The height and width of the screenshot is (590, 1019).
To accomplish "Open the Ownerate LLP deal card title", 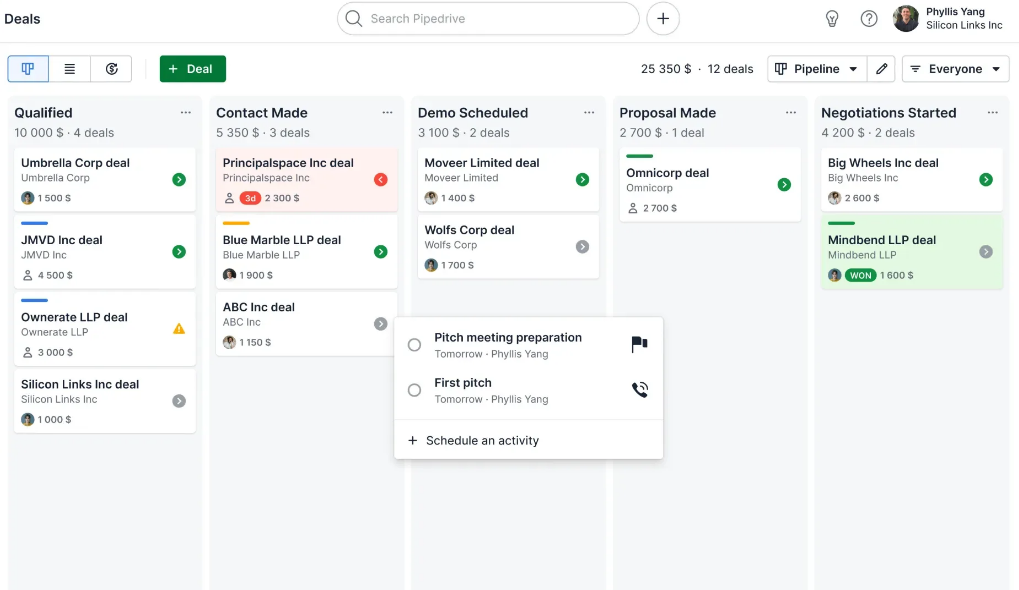I will (x=74, y=317).
